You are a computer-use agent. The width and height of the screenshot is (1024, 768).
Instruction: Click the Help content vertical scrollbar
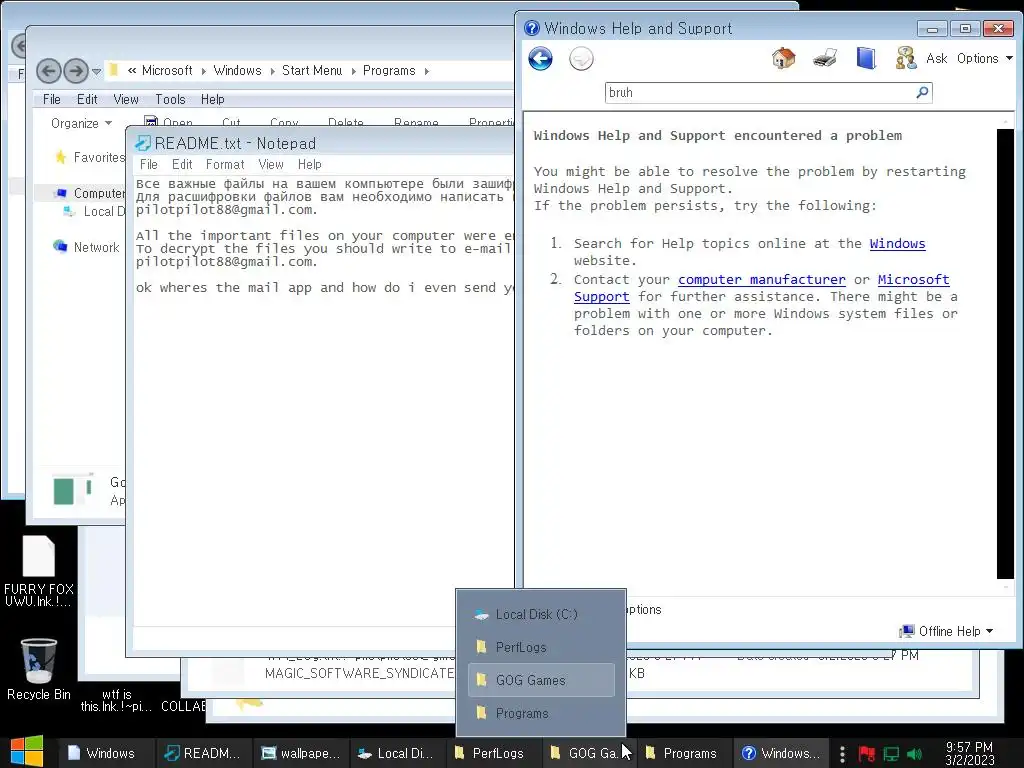[x=1005, y=353]
